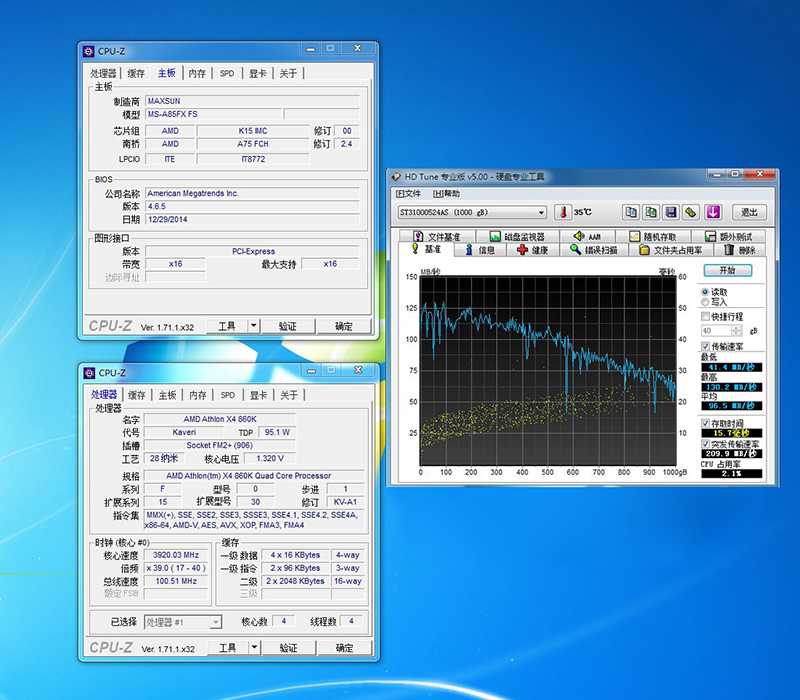Click the app icon of the lower CPU-Z window
Image resolution: width=800 pixels, height=700 pixels.
(89, 373)
